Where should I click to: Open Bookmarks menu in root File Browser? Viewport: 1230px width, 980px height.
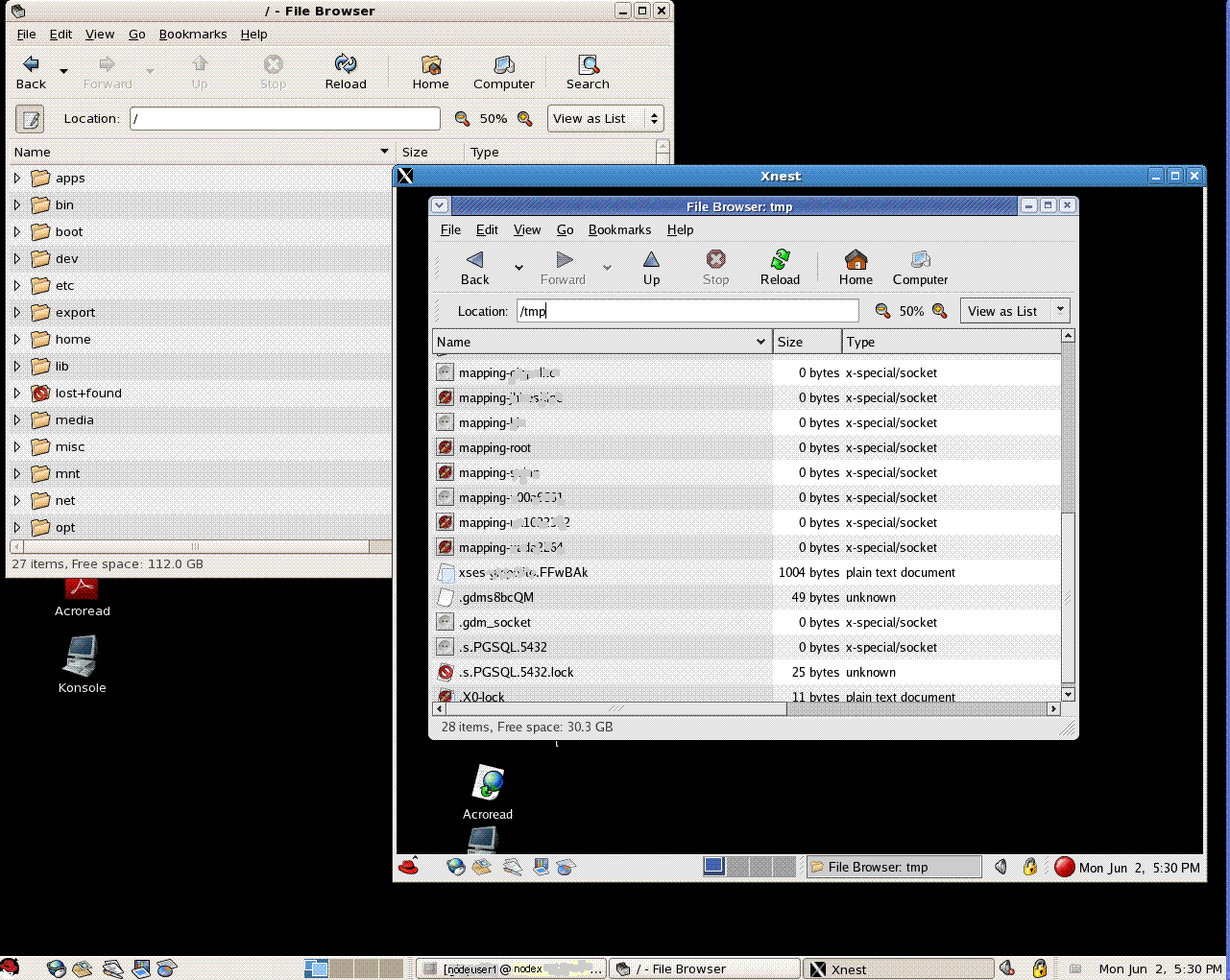click(192, 34)
